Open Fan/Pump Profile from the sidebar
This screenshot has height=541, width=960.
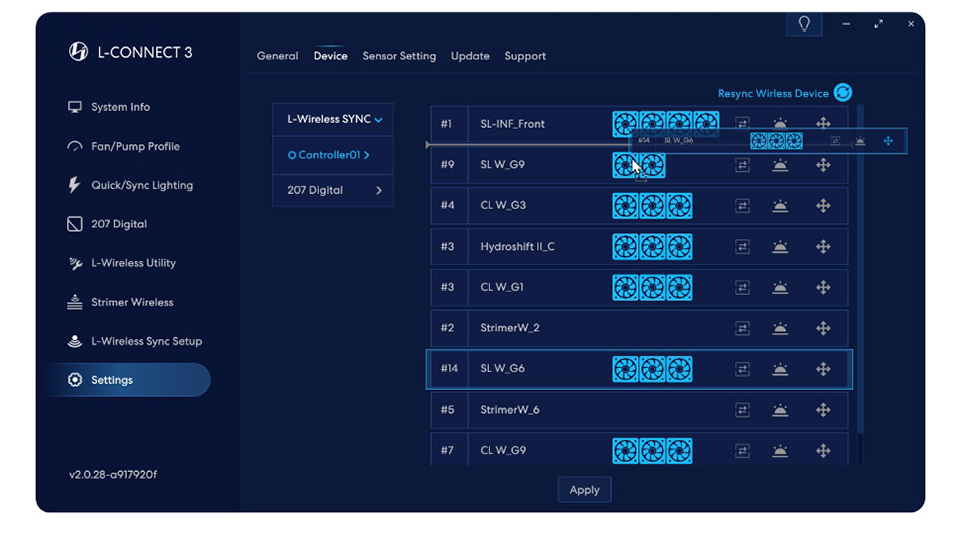pyautogui.click(x=135, y=146)
